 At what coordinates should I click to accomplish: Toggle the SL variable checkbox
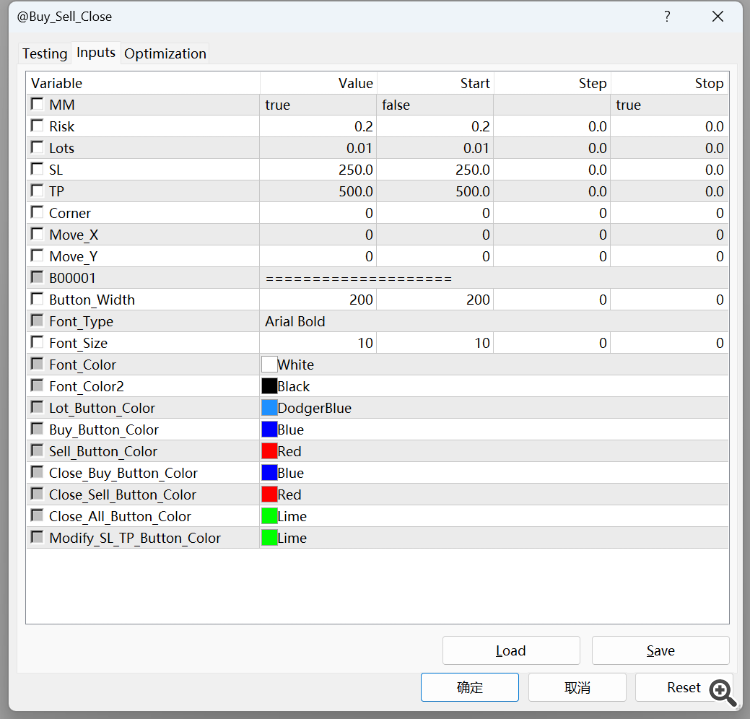tap(37, 169)
